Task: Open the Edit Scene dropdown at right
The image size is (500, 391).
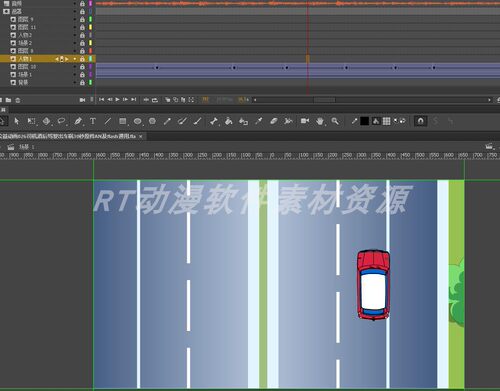Action: 490,147
